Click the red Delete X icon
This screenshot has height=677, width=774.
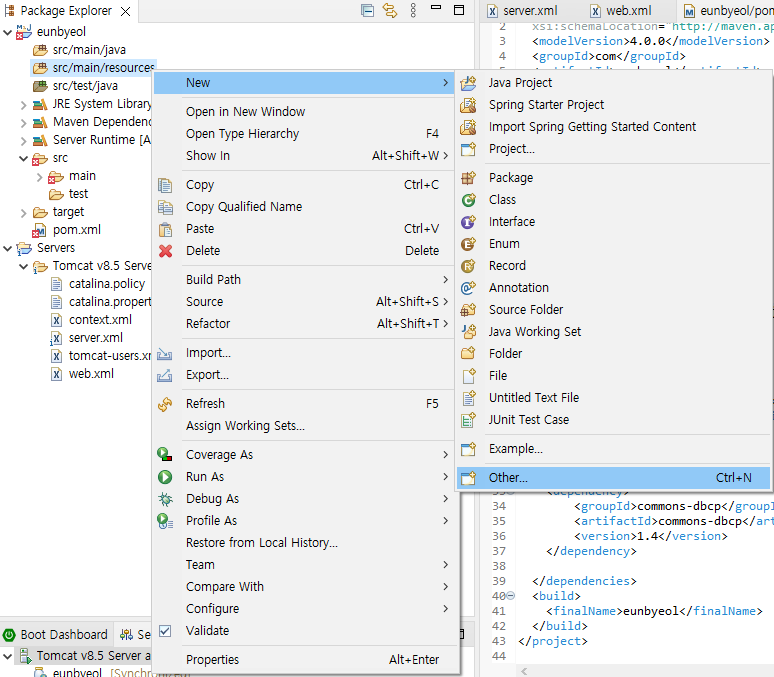tap(165, 251)
